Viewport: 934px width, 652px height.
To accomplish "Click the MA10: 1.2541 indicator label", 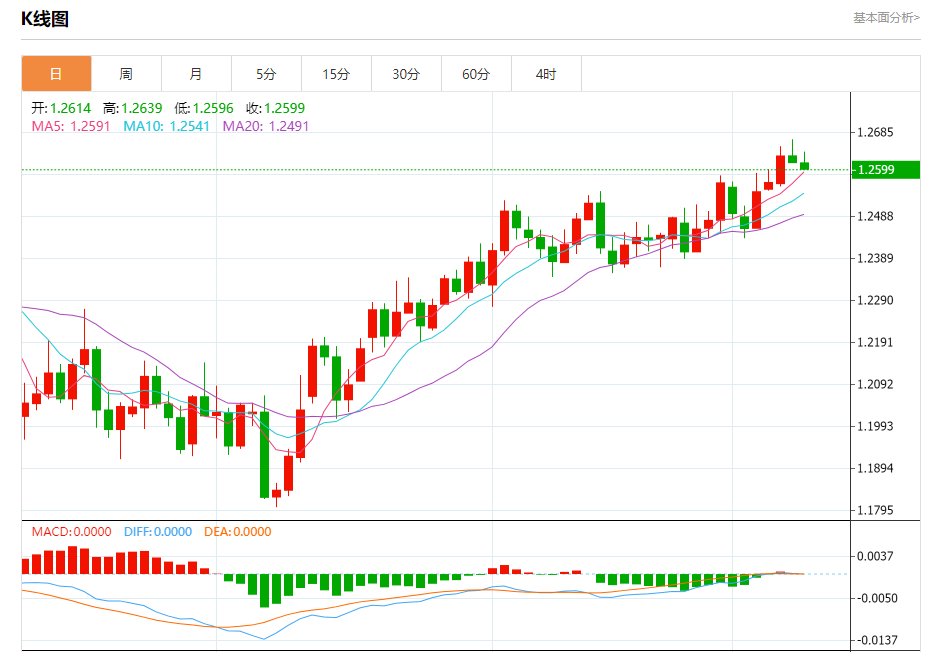I will (166, 126).
